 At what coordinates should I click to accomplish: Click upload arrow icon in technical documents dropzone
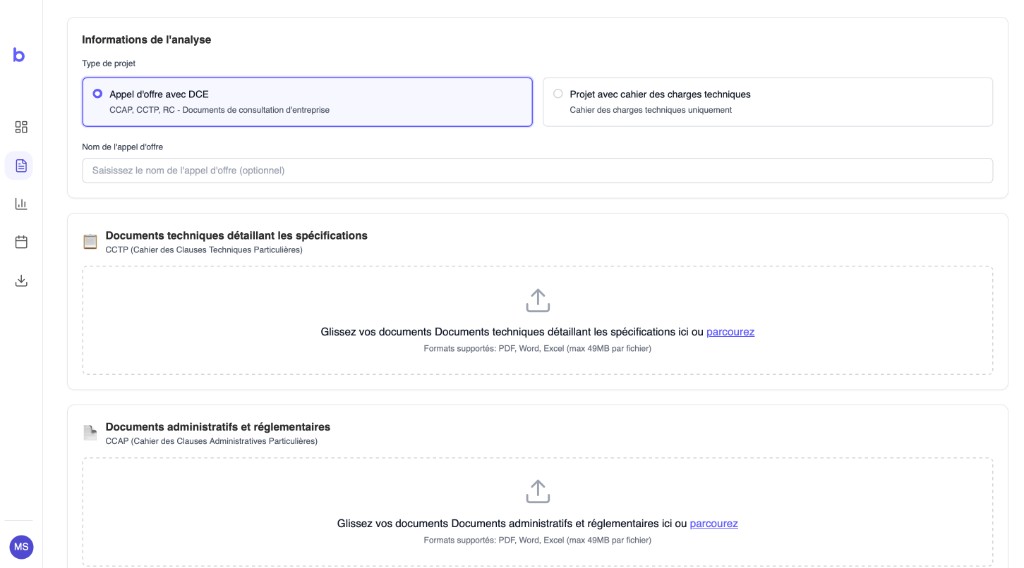(538, 300)
